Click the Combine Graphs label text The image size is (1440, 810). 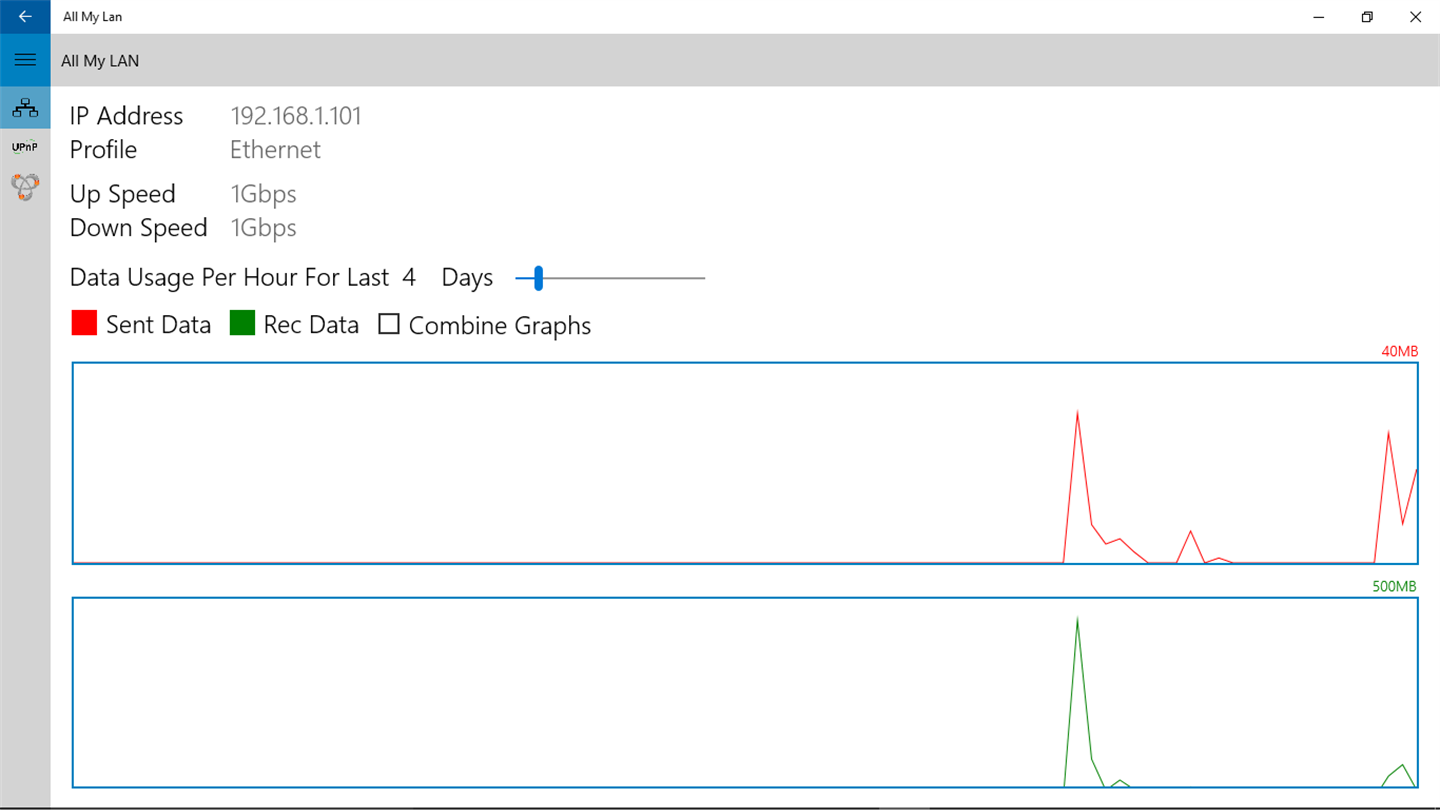pos(500,325)
